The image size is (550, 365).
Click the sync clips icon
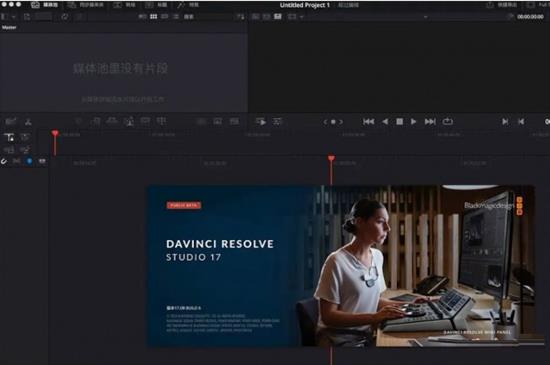point(65,16)
